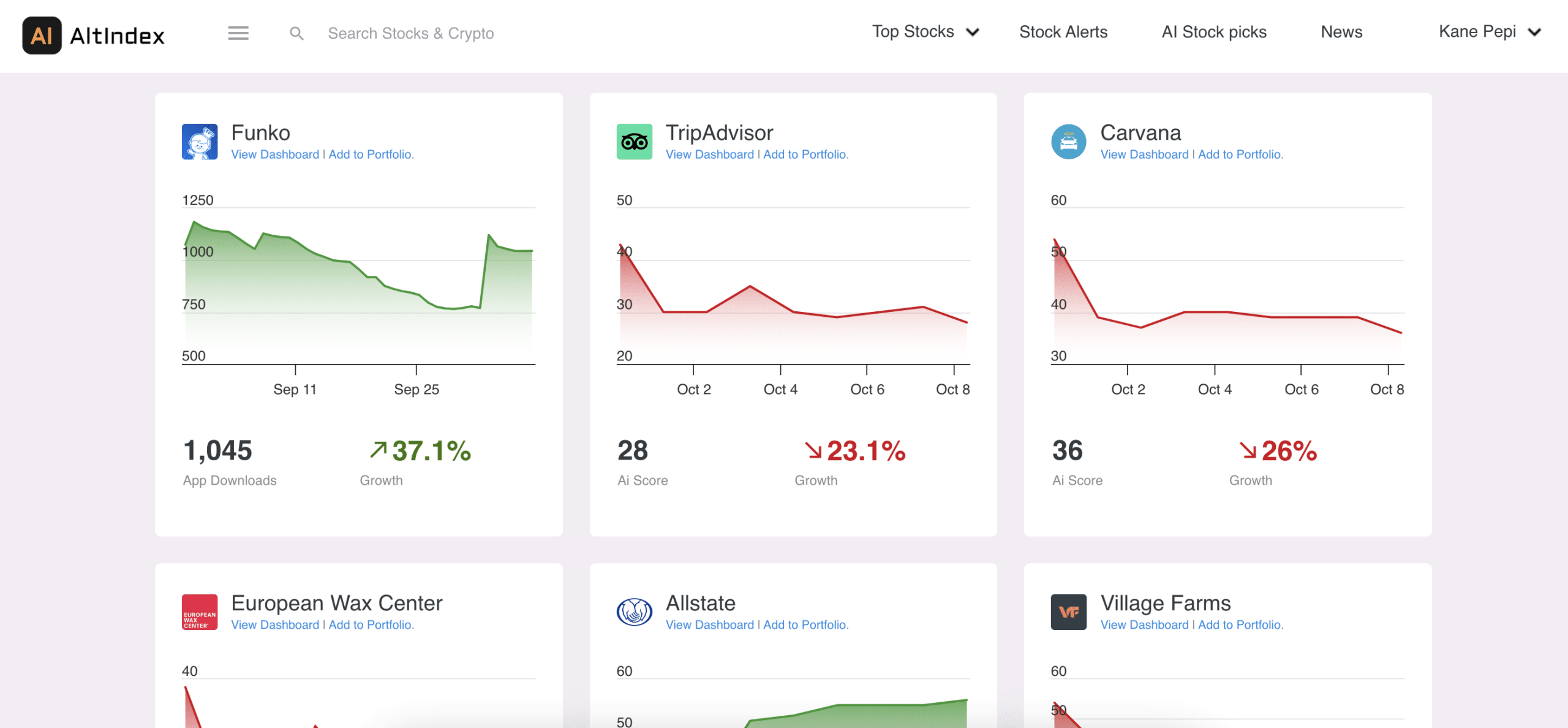This screenshot has height=728, width=1568.
Task: Click the Funko green growth arrow
Action: (379, 450)
